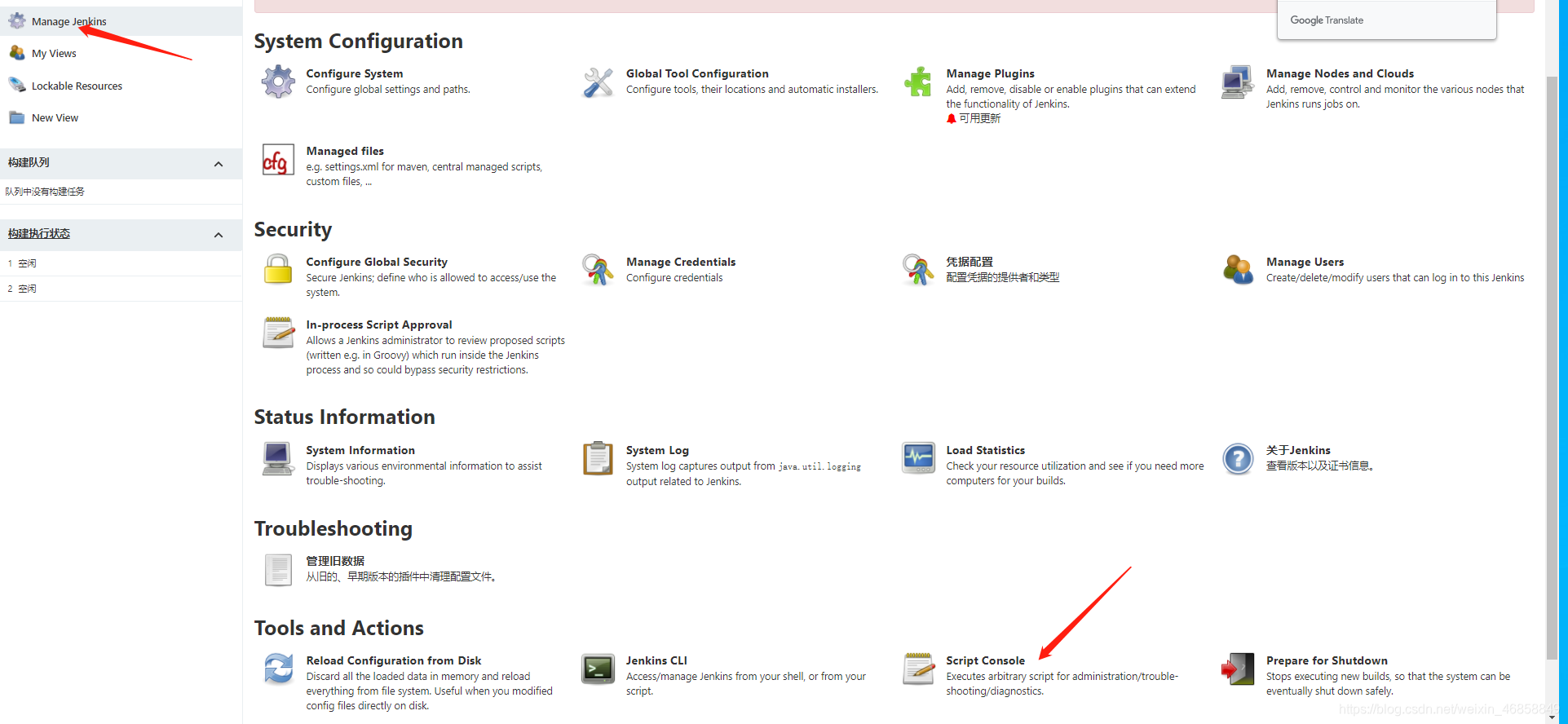This screenshot has width=1568, height=724.
Task: Collapse the 构建执行状态 panel
Action: coord(219,235)
